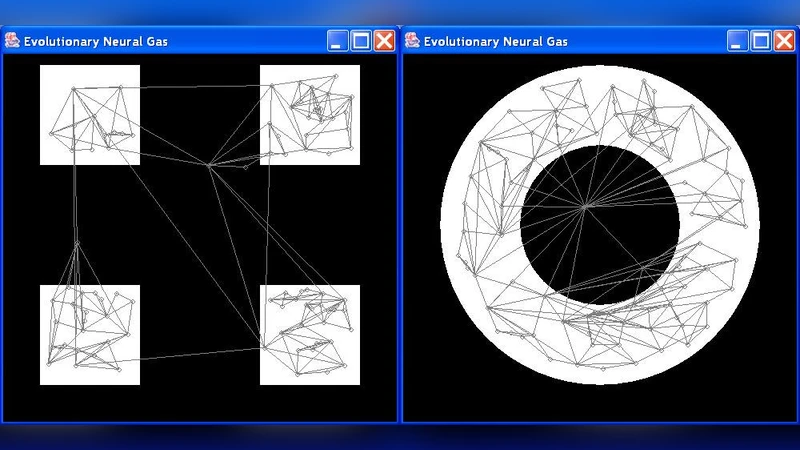Minimize the left Evolutionary Neural Gas window
This screenshot has width=800, height=450.
tap(338, 41)
